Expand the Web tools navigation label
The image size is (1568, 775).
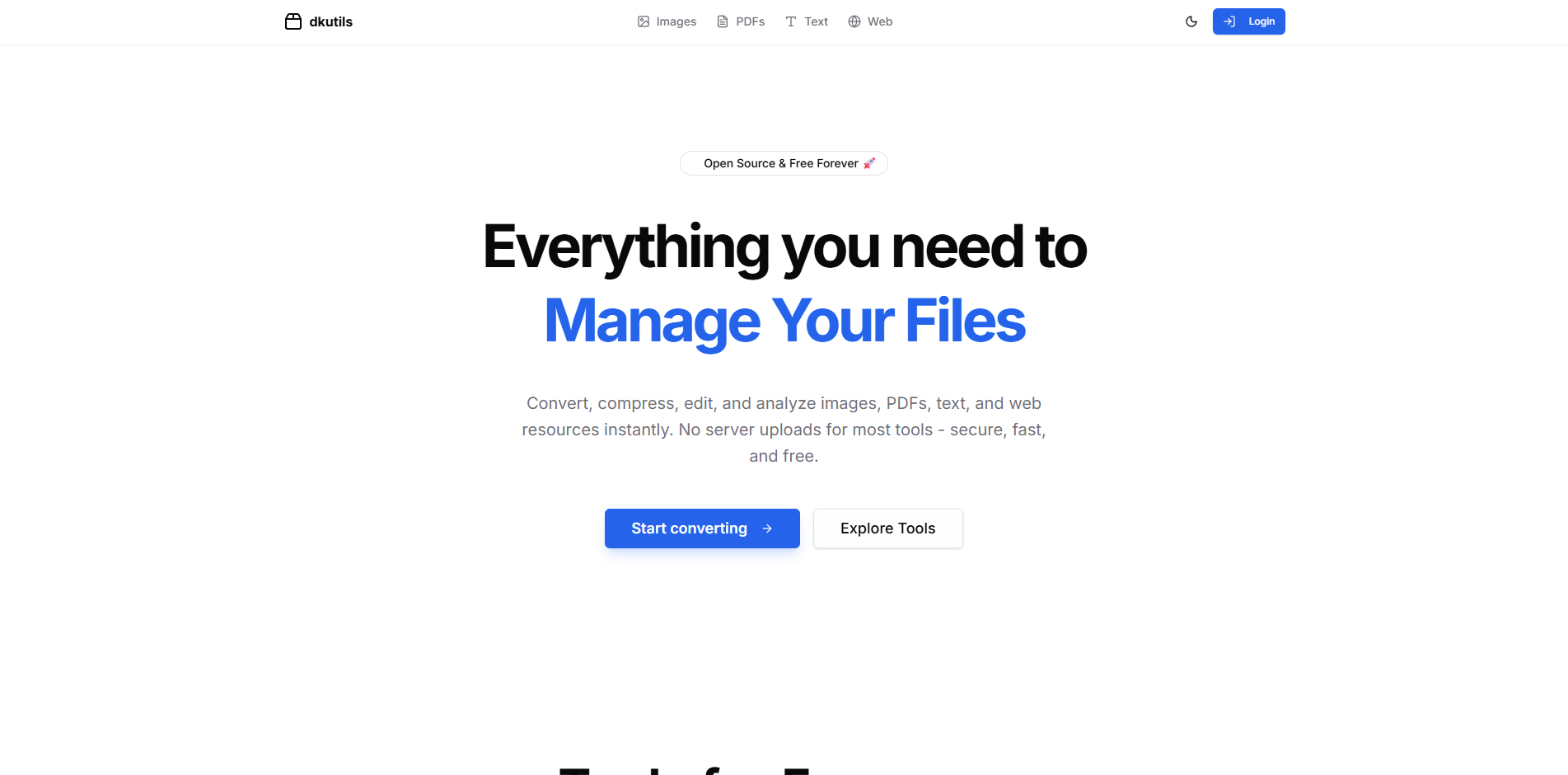[x=879, y=21]
